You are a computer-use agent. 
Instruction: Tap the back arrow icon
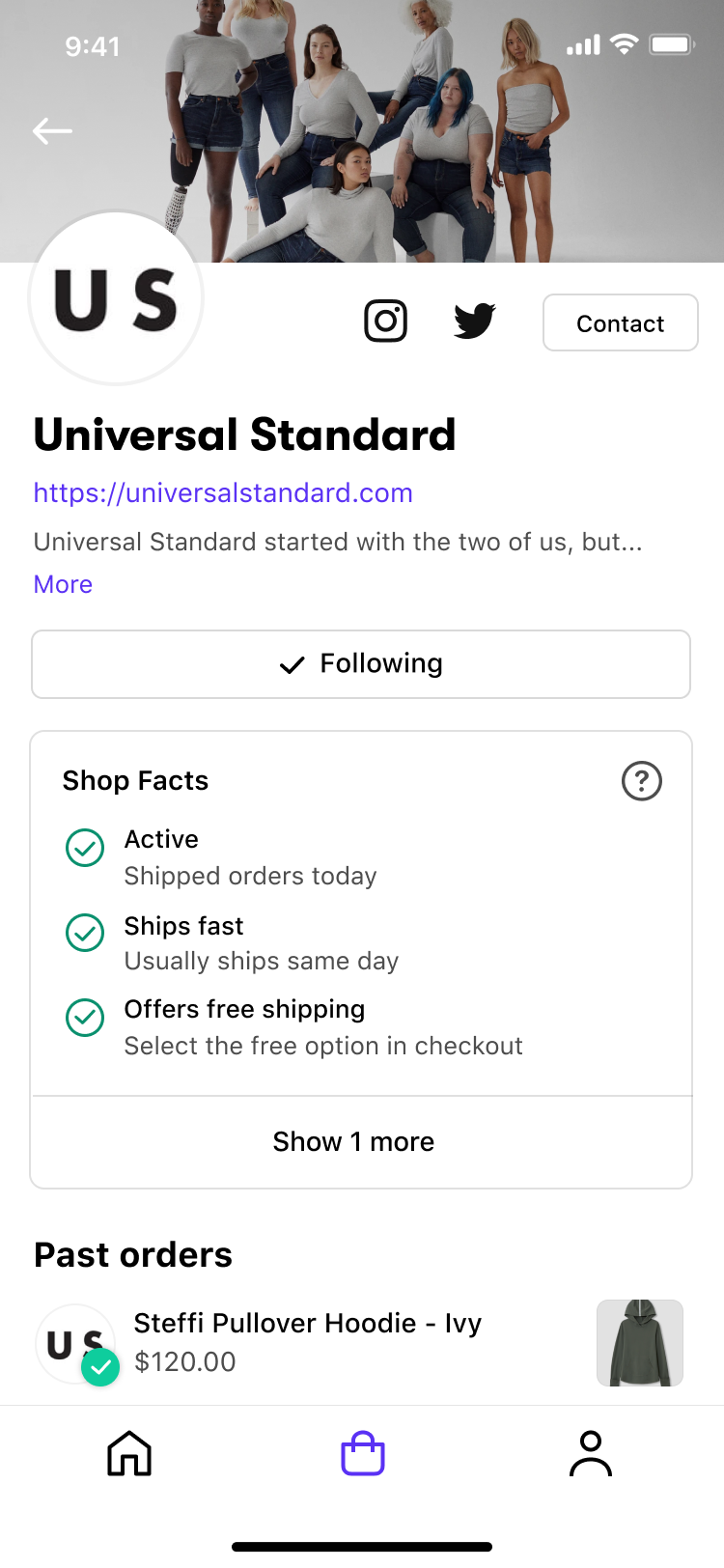coord(52,130)
